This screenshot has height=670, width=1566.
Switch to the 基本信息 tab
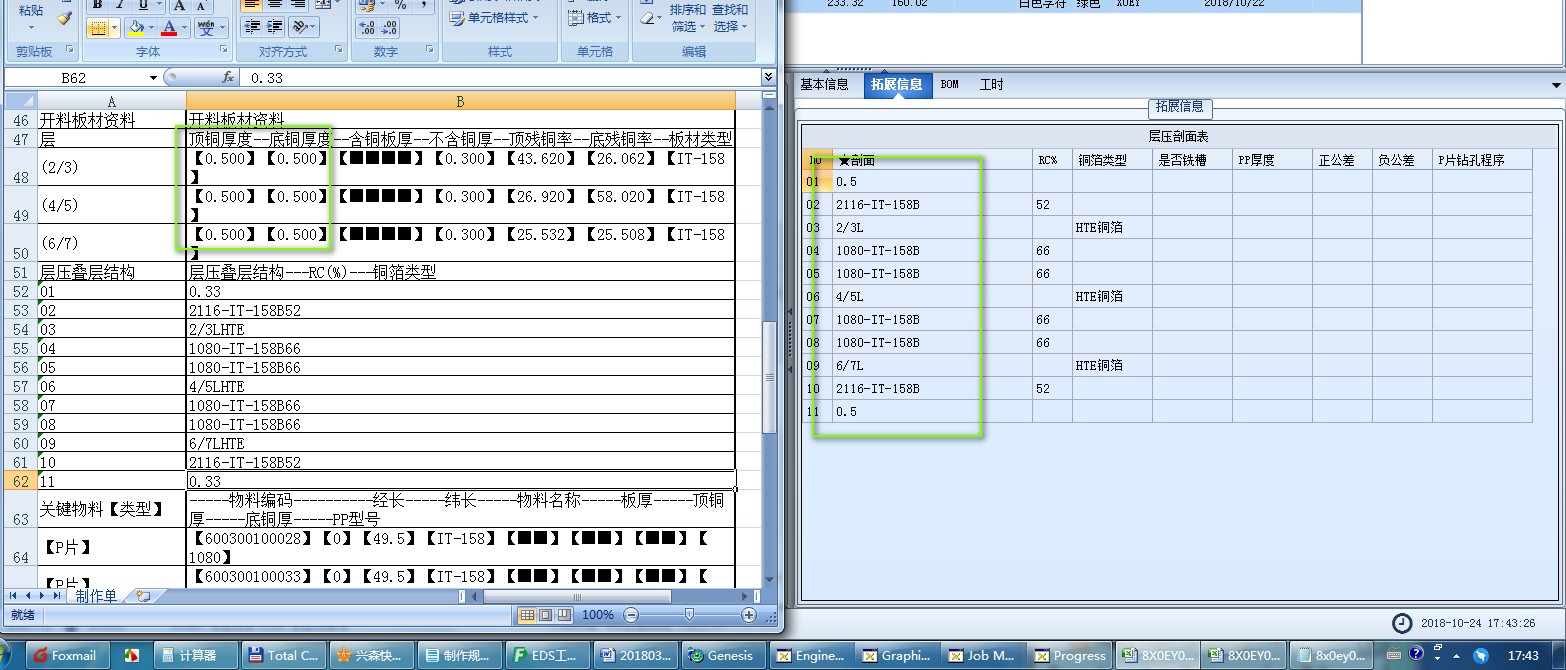(824, 85)
